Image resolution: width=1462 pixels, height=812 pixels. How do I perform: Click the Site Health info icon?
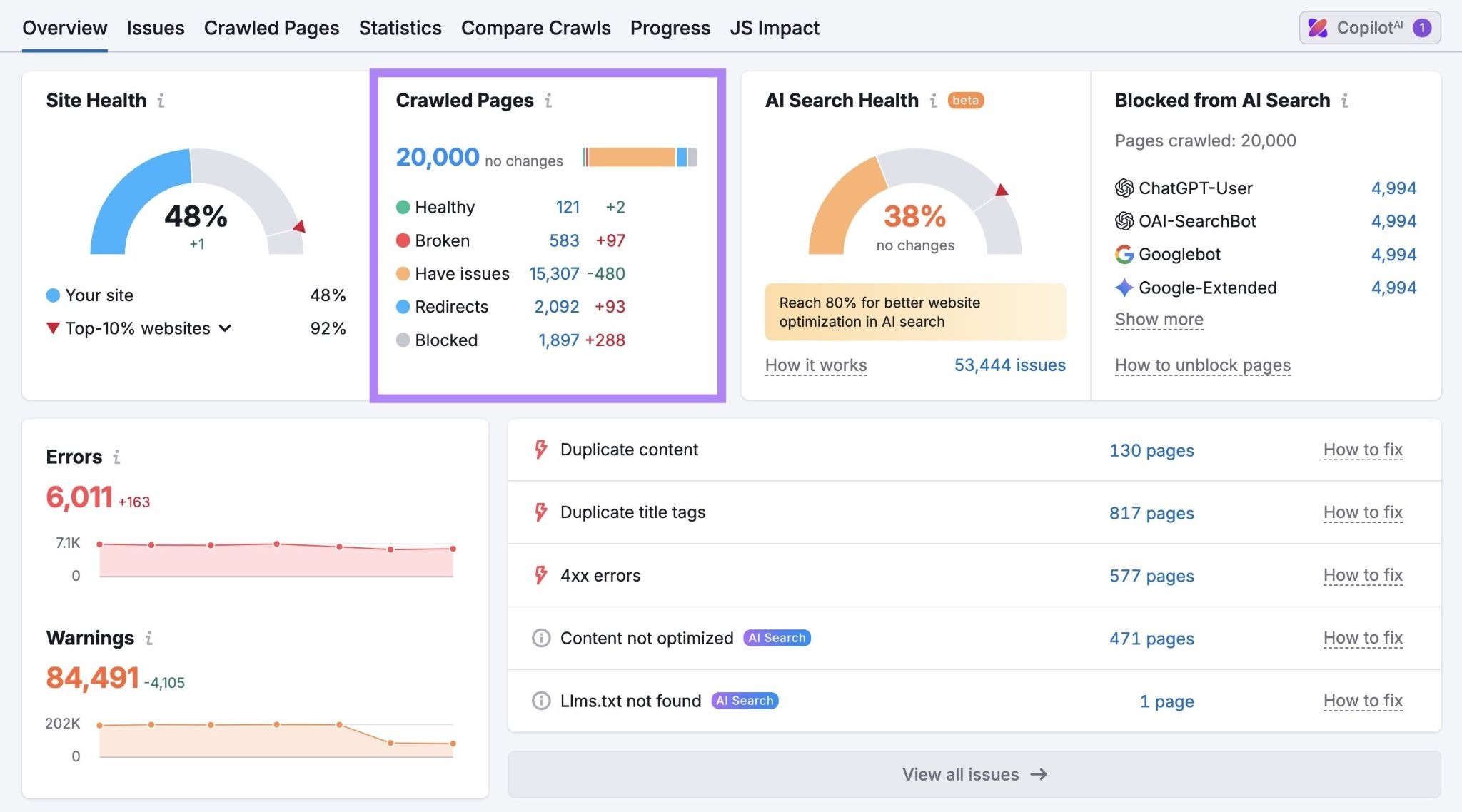pos(161,101)
